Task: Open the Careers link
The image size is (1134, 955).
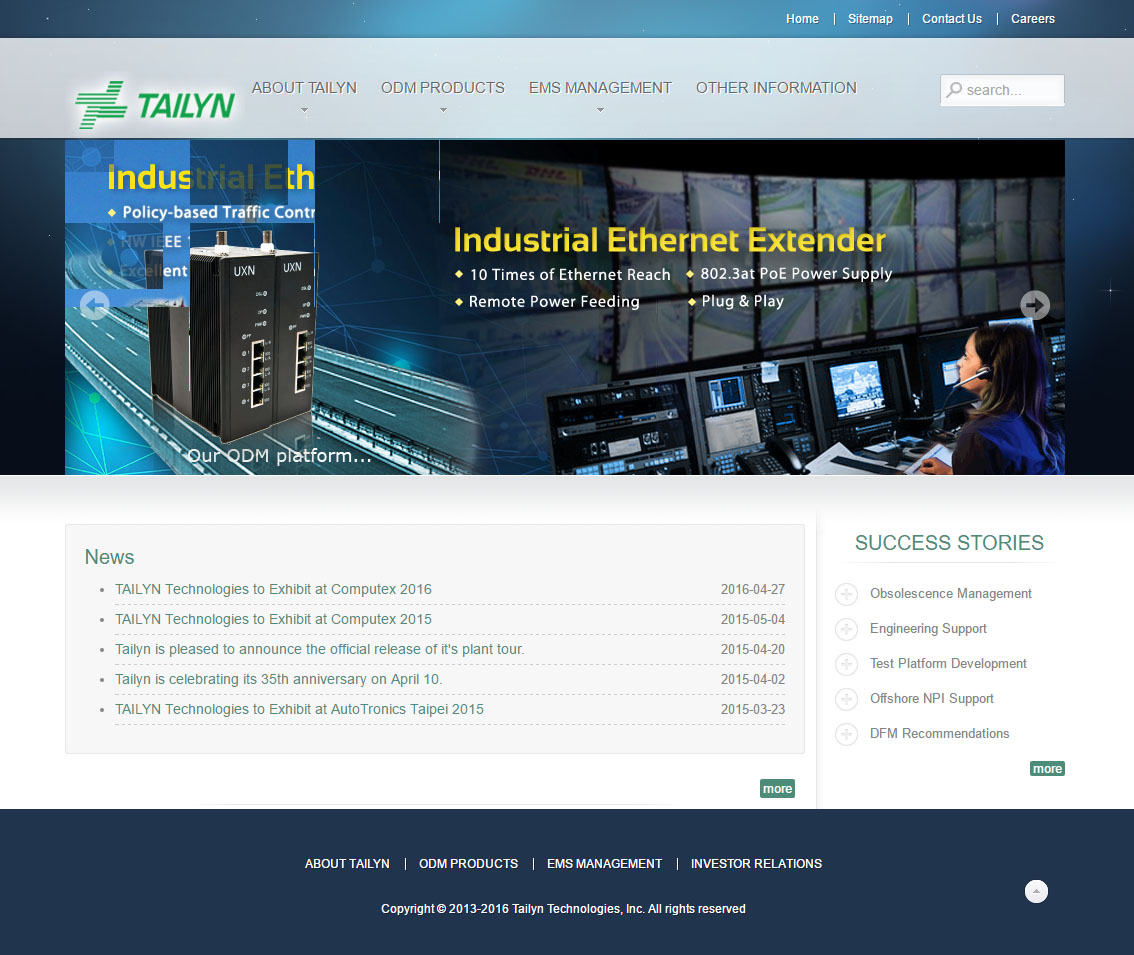Action: (1033, 19)
